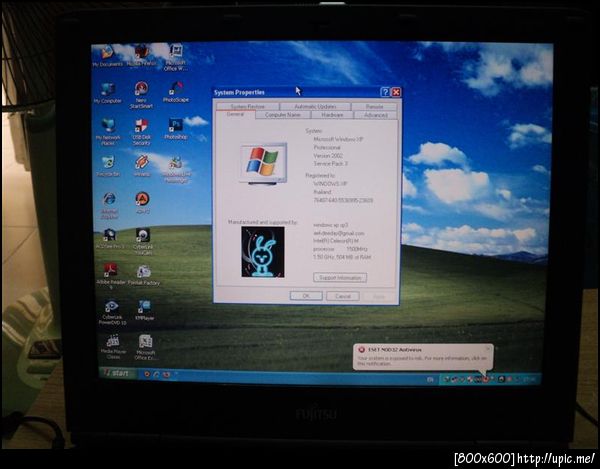Screen dimensions: 600x469
Task: Click the System Properties help button
Action: [x=385, y=92]
